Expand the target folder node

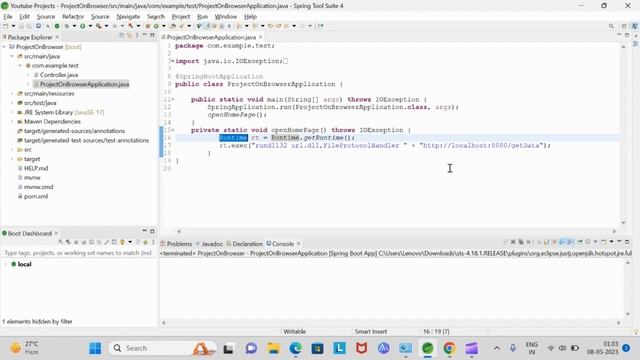[x=12, y=159]
